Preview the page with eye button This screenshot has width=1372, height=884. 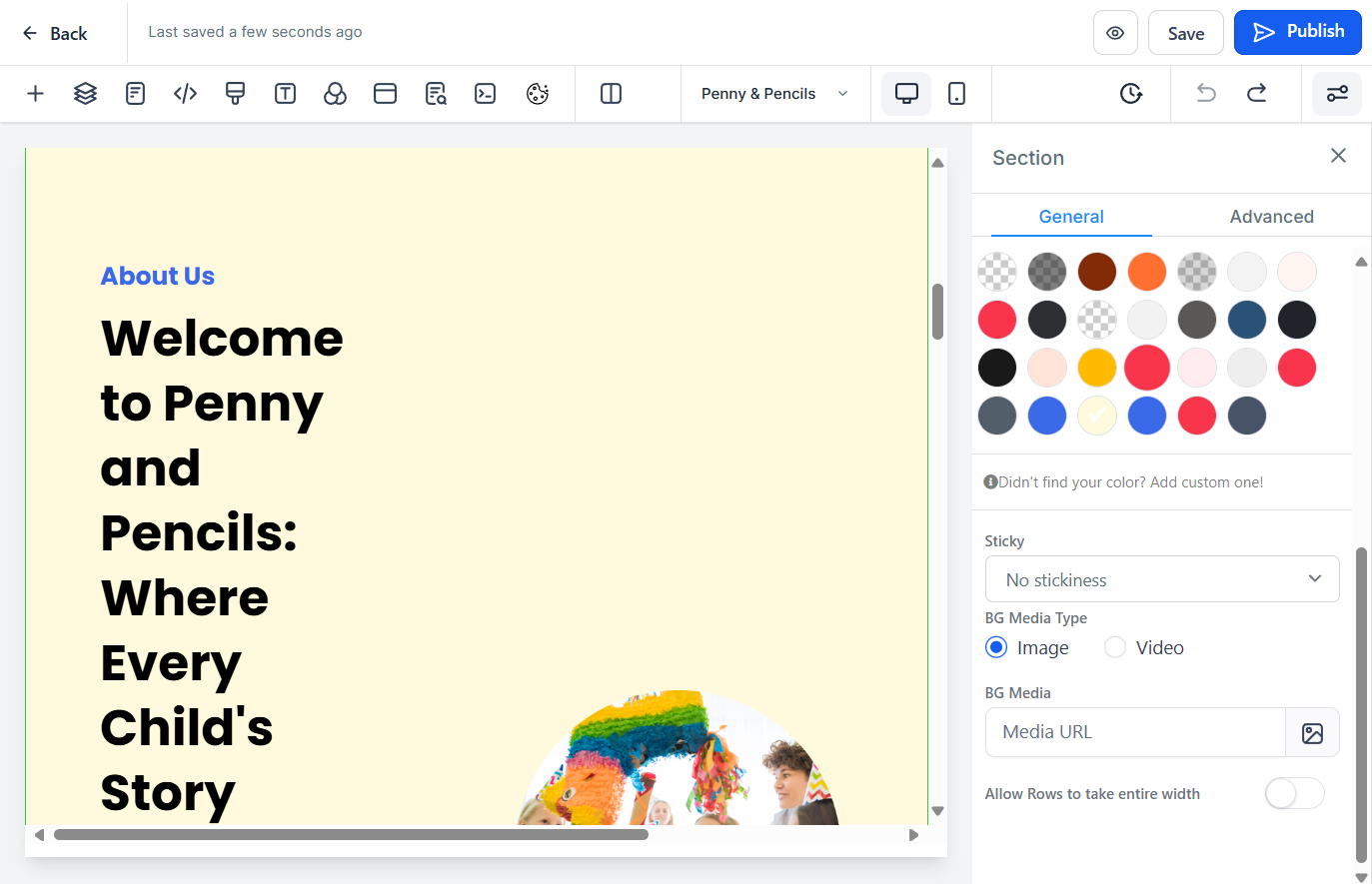click(1115, 33)
